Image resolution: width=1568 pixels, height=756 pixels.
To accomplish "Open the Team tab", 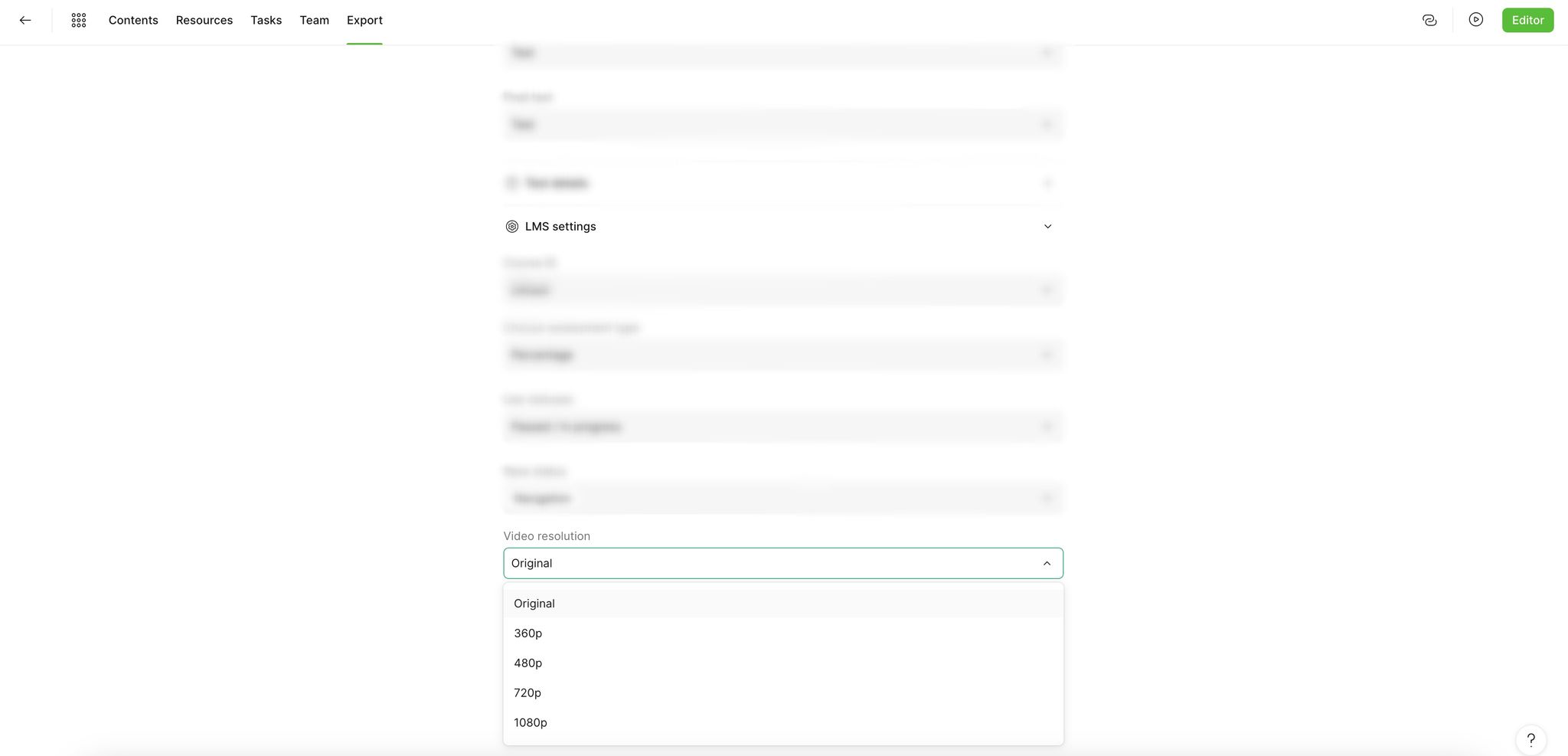I will [314, 21].
